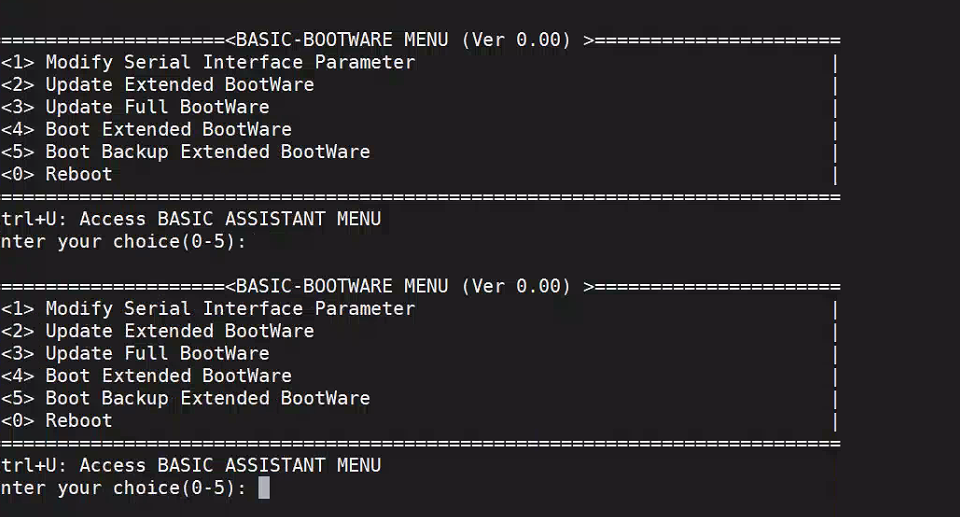Viewport: 960px width, 517px height.
Task: Click "Update Full BootWare" in the upper menu
Action: [157, 107]
